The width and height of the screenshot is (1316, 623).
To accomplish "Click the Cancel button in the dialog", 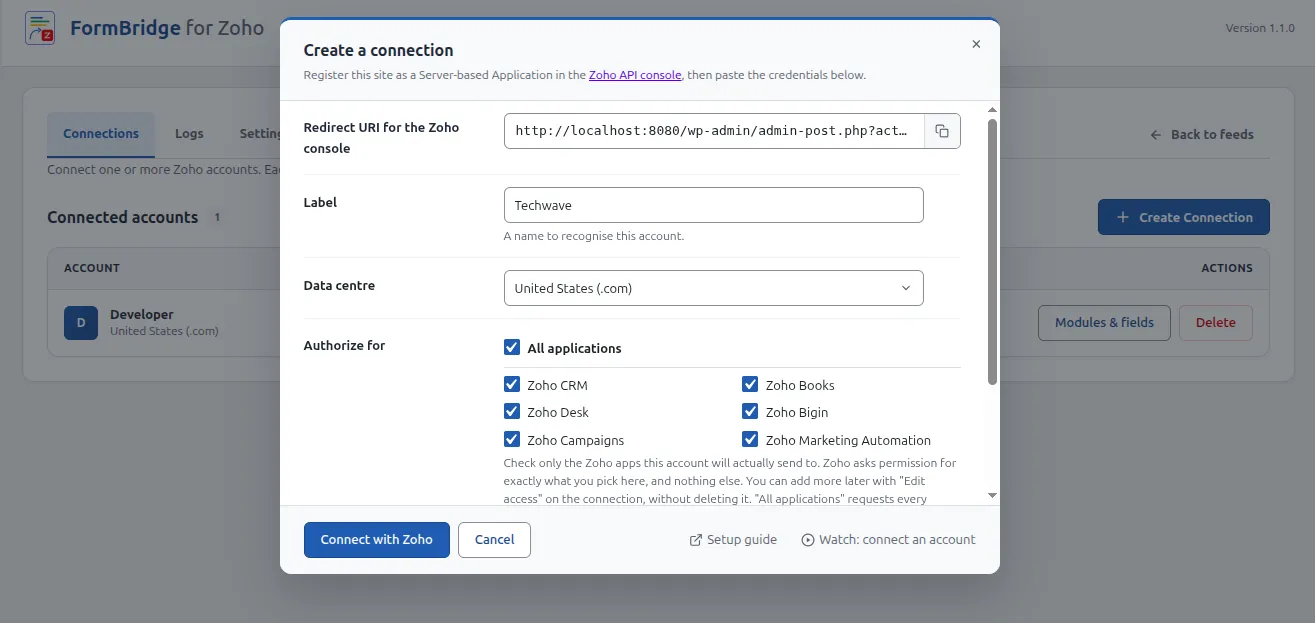I will tap(494, 540).
